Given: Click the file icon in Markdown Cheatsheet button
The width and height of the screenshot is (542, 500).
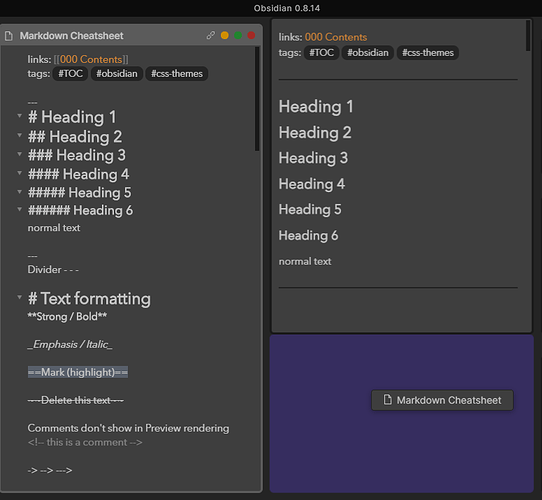Looking at the screenshot, I should coord(388,399).
